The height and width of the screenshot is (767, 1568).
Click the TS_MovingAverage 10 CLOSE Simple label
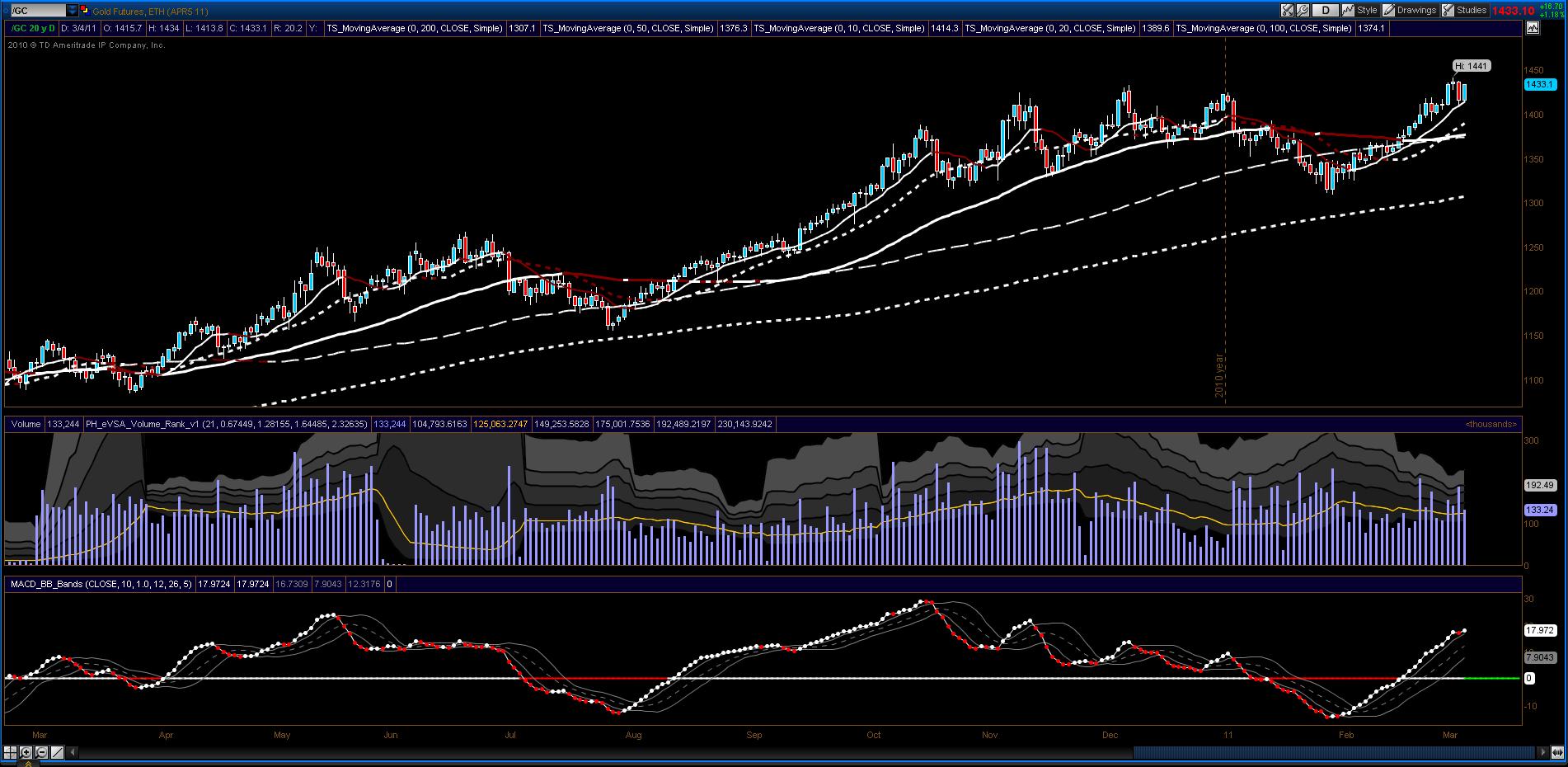(x=839, y=28)
